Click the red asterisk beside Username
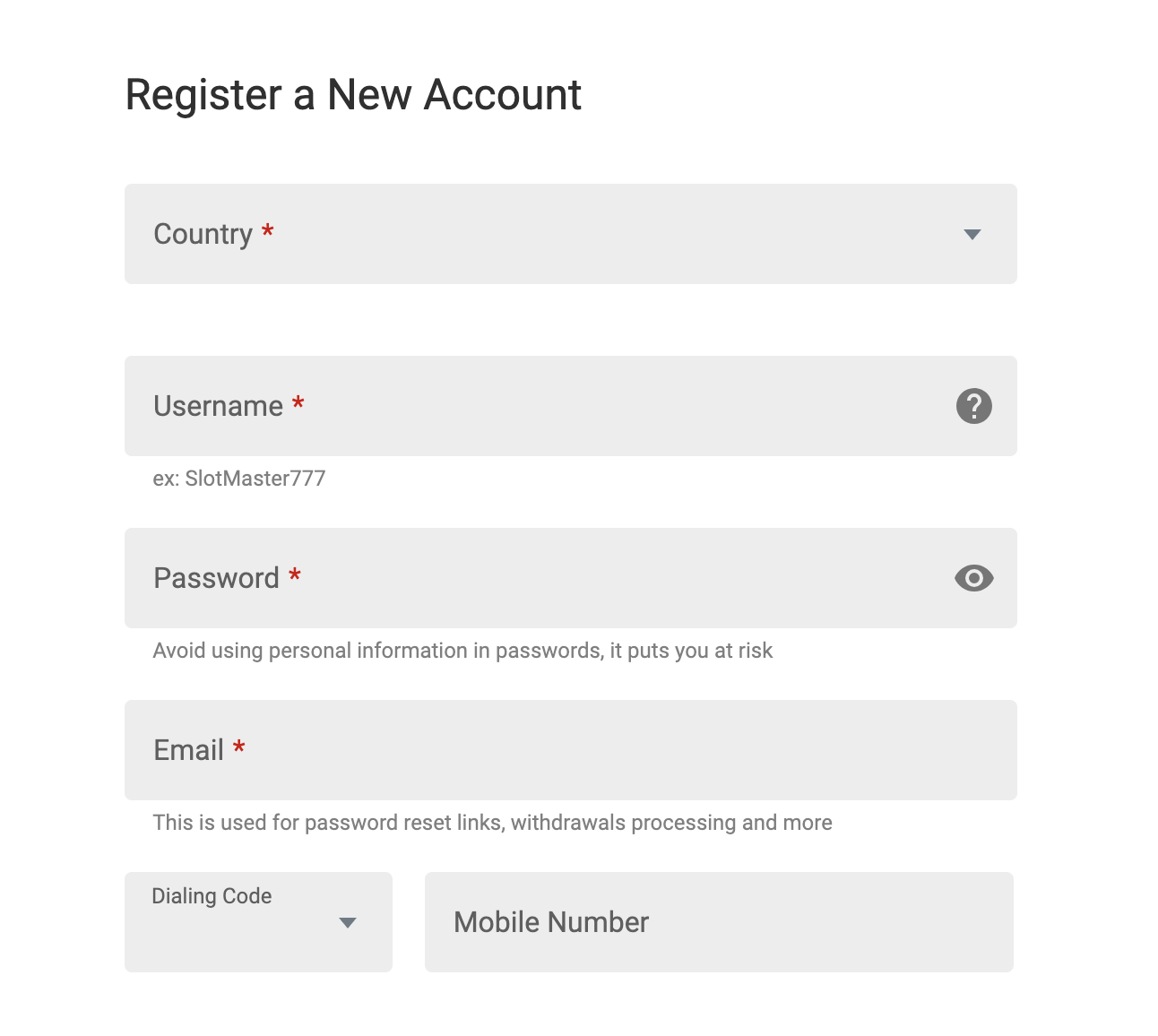This screenshot has height=1036, width=1158. click(x=298, y=403)
